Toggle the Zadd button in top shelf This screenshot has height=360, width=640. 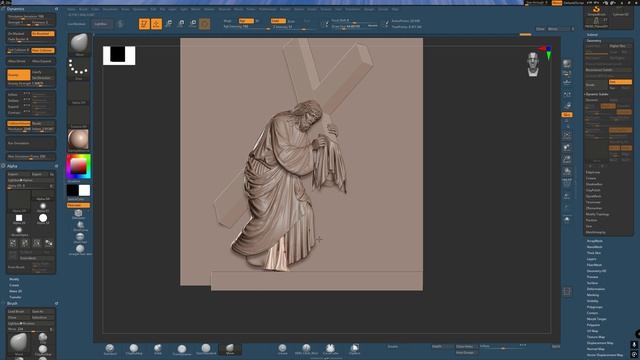point(278,21)
